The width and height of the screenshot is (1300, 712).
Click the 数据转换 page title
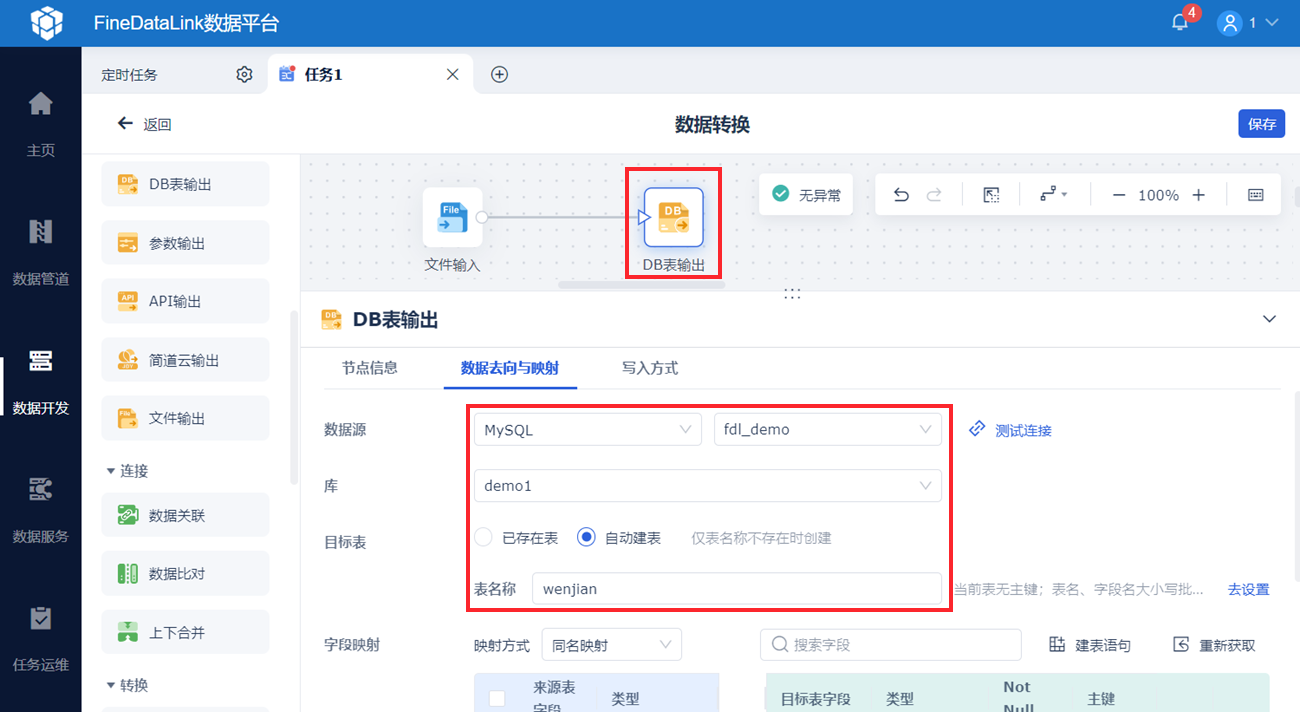[x=712, y=124]
